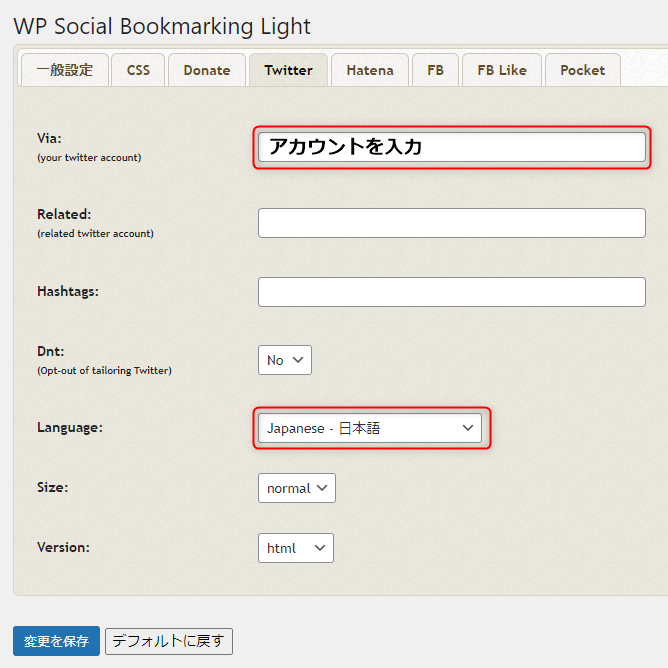Switch to the CSS tab
The width and height of the screenshot is (668, 668).
tap(138, 70)
